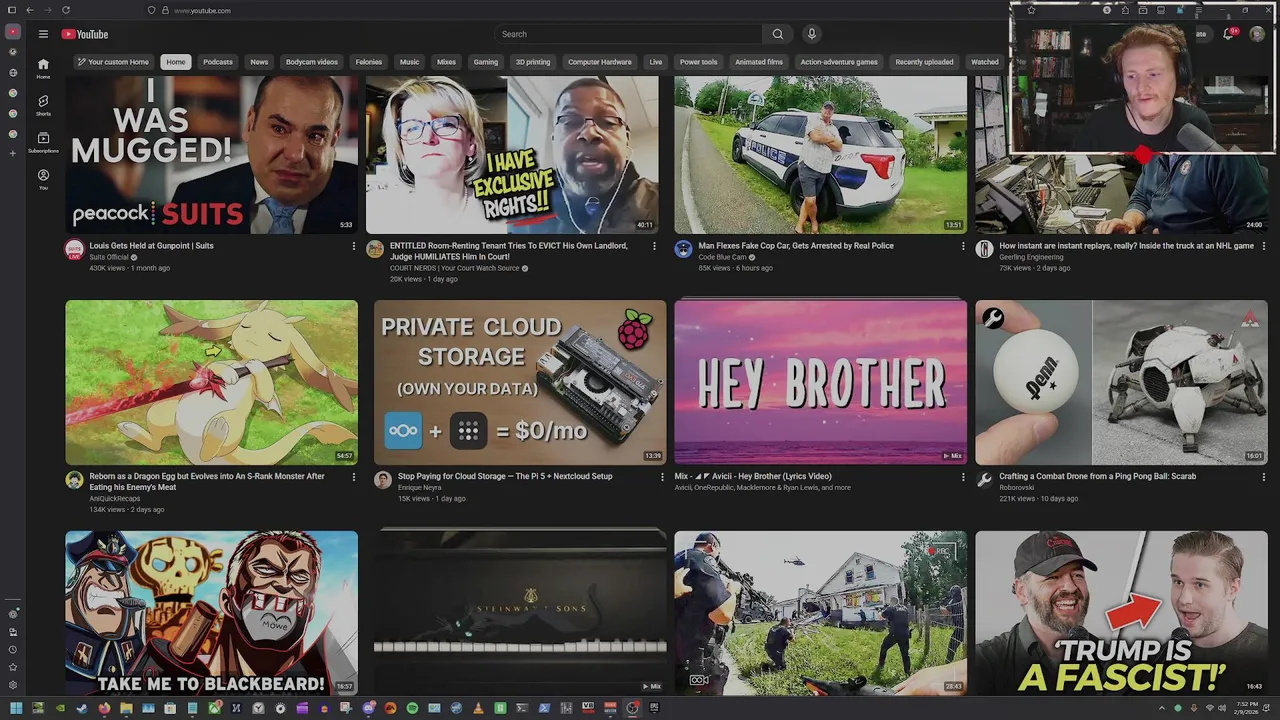1280x720 pixels.
Task: Open the Windows Start menu
Action: [15, 708]
